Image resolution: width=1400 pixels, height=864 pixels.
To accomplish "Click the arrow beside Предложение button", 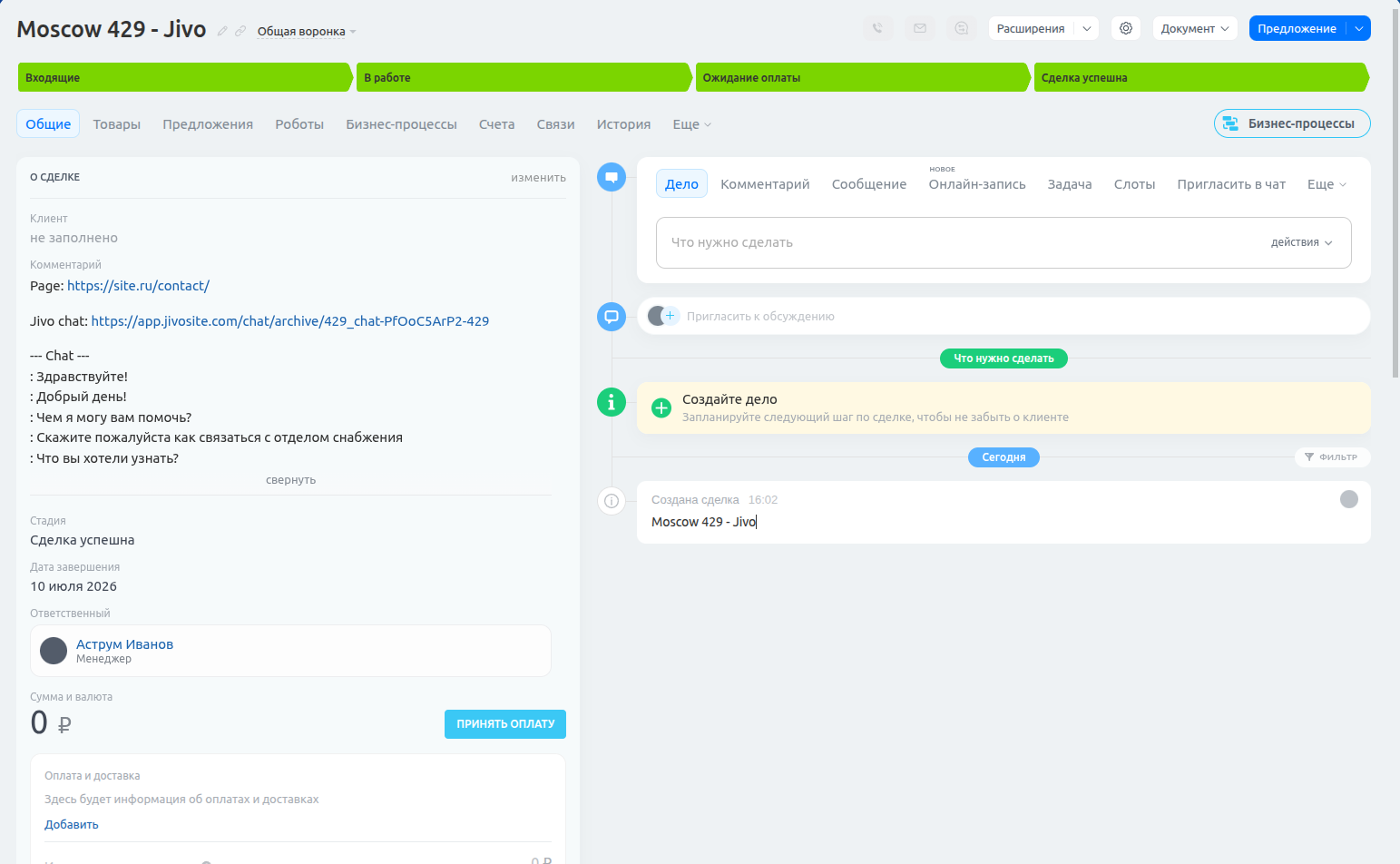I will pyautogui.click(x=1359, y=28).
